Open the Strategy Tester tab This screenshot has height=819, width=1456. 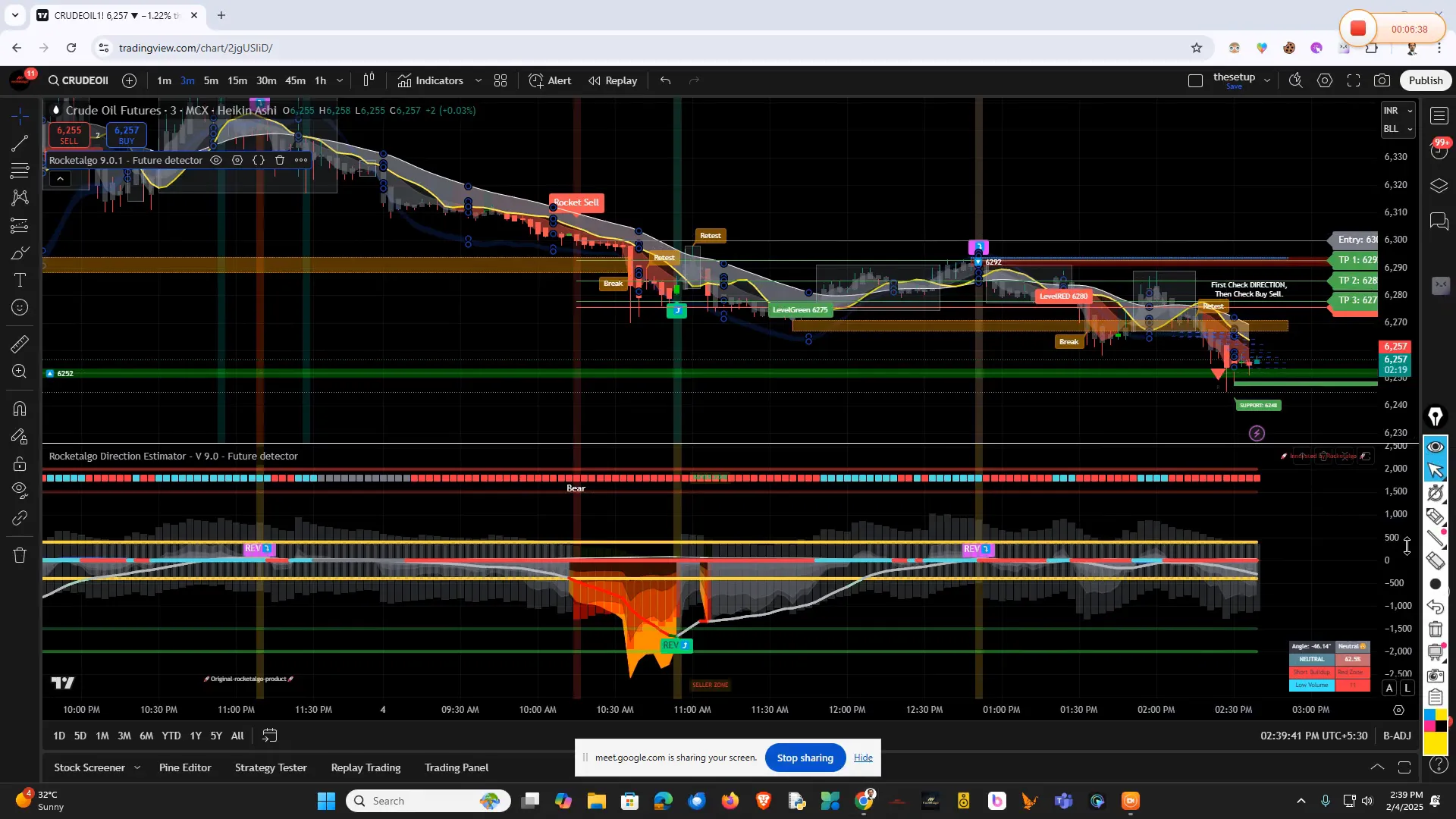271,767
